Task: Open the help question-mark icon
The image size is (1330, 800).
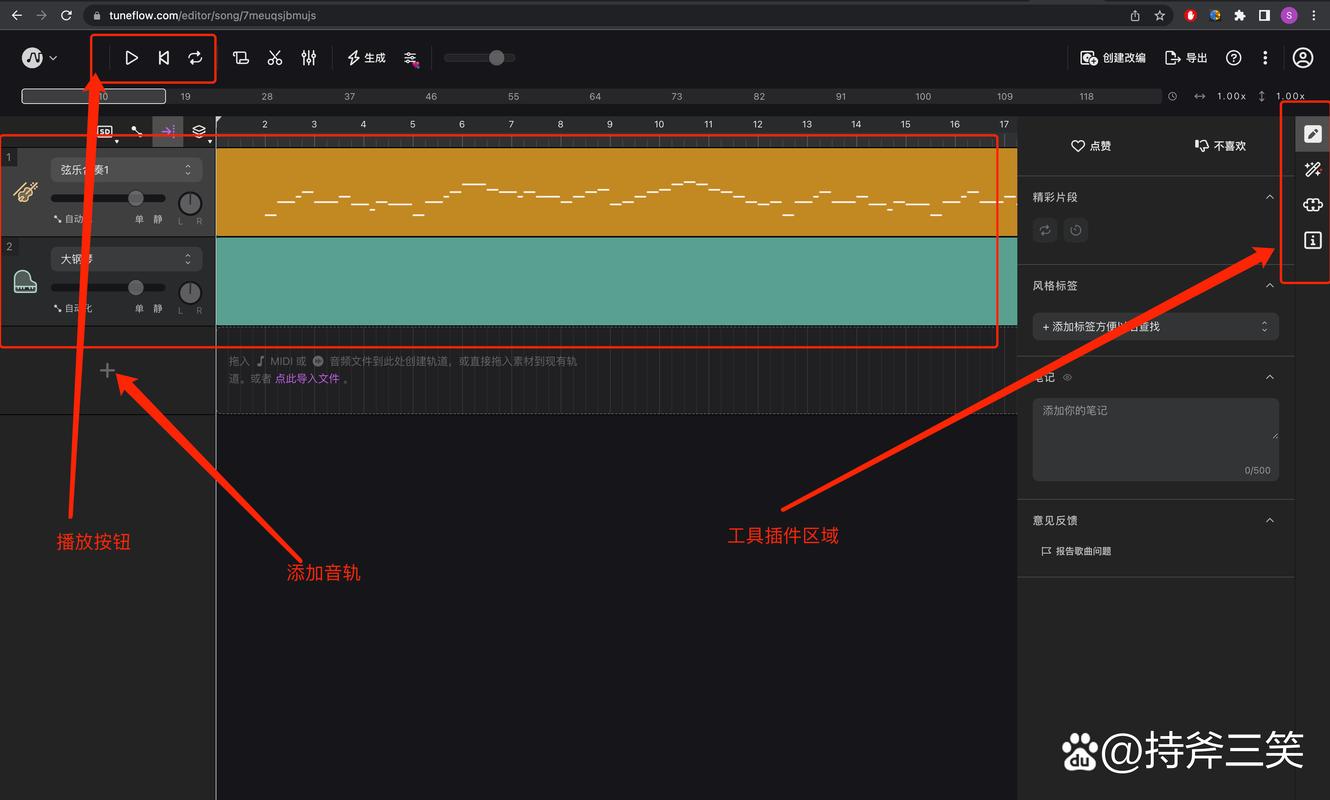Action: coord(1234,58)
